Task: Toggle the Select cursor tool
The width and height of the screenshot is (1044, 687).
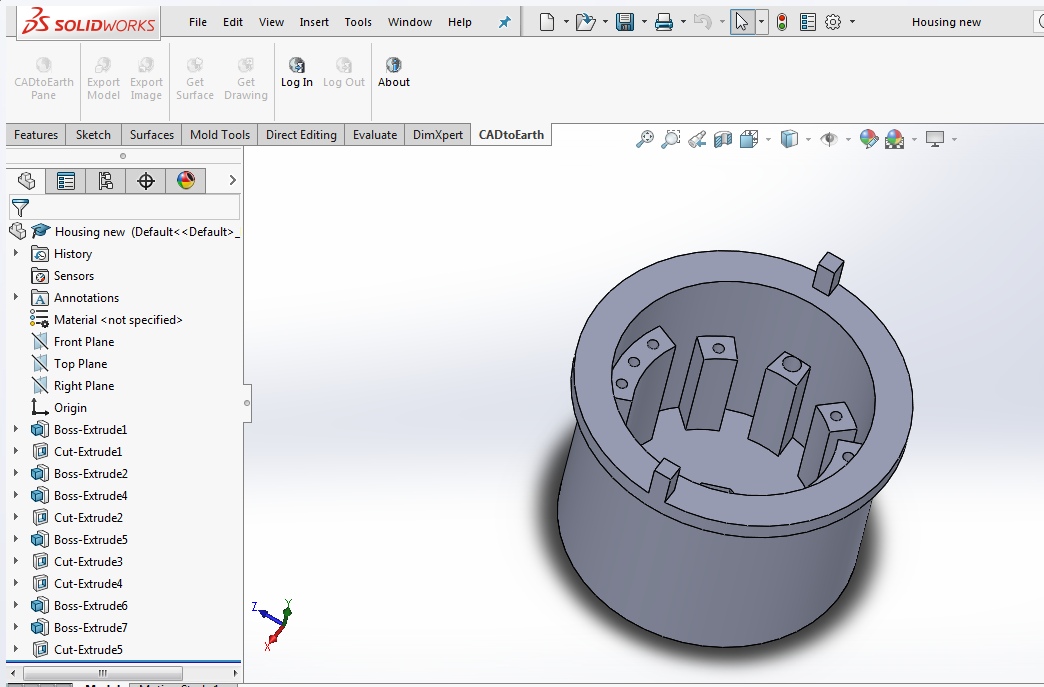Action: pos(741,22)
